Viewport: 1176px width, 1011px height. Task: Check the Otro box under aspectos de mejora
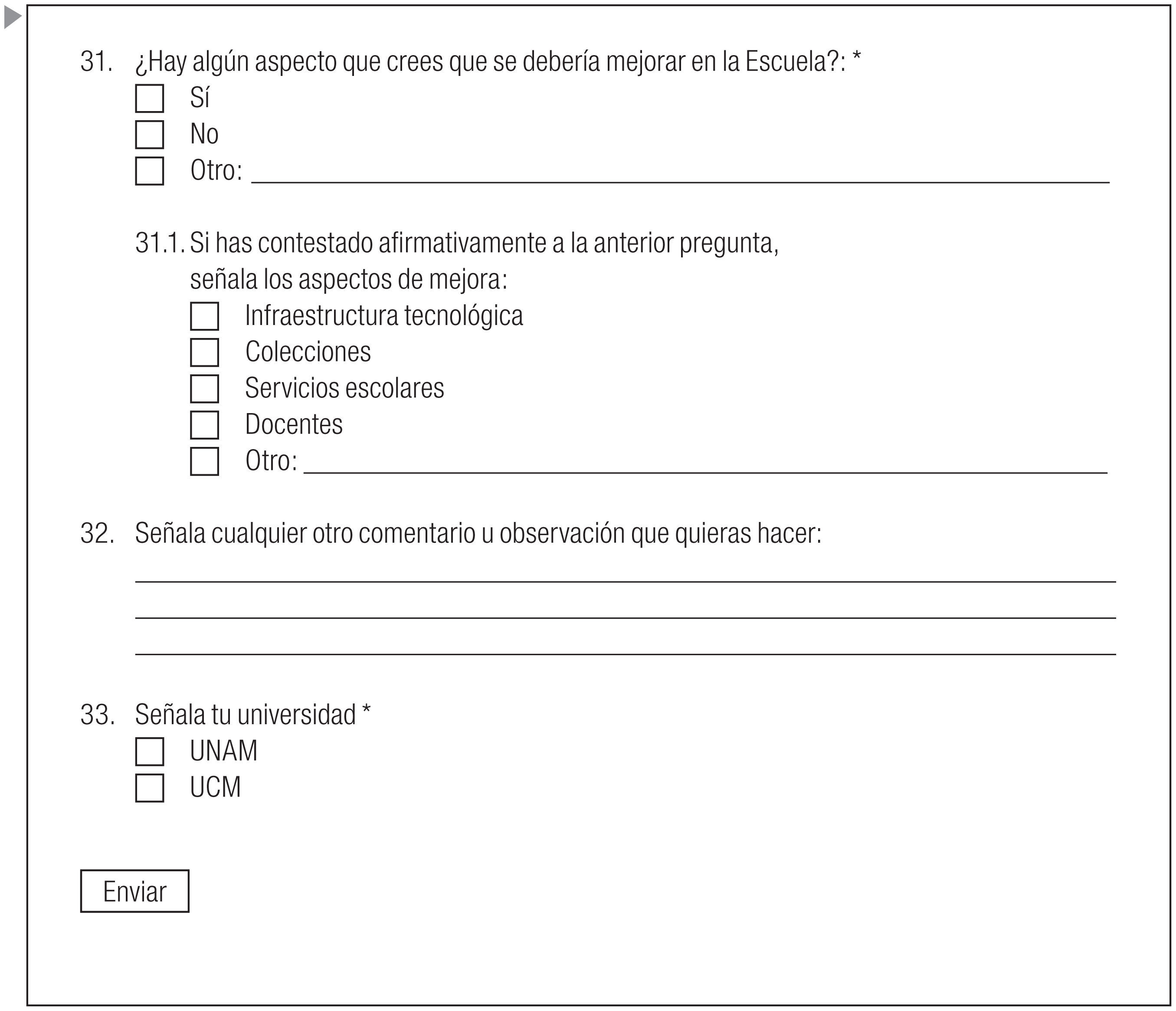tap(204, 462)
